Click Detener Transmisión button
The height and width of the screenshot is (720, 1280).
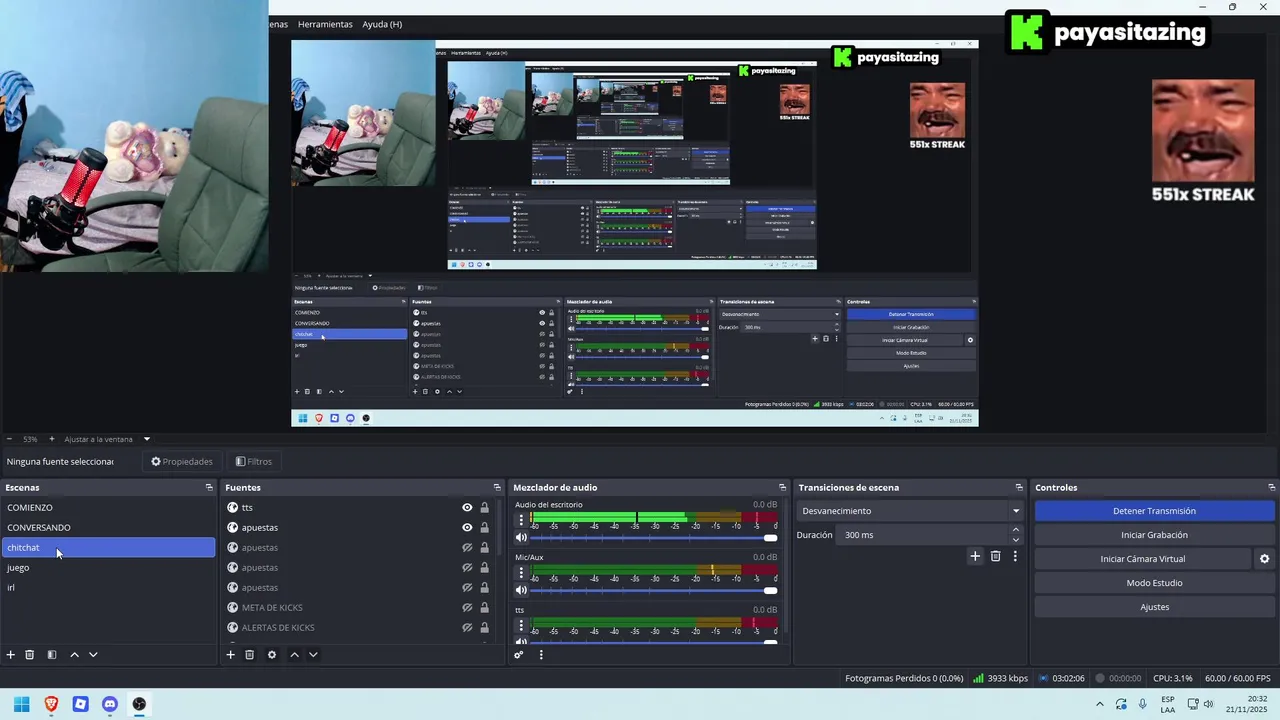tap(1154, 511)
